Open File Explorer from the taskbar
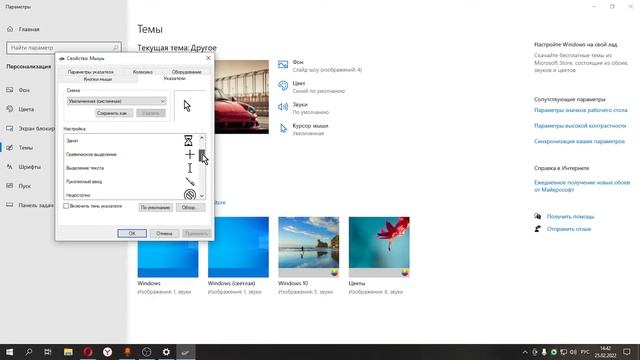Screen dimensions: 640x360 click(68, 352)
